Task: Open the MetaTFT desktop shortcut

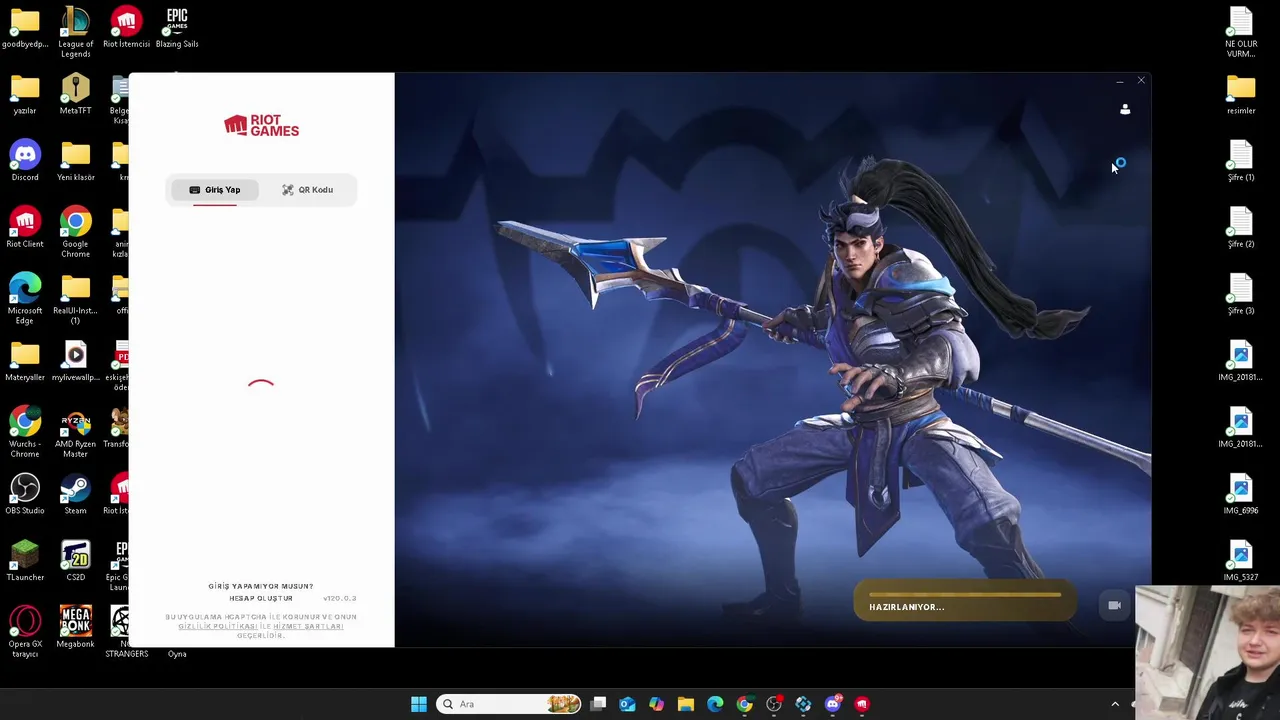Action: click(75, 94)
